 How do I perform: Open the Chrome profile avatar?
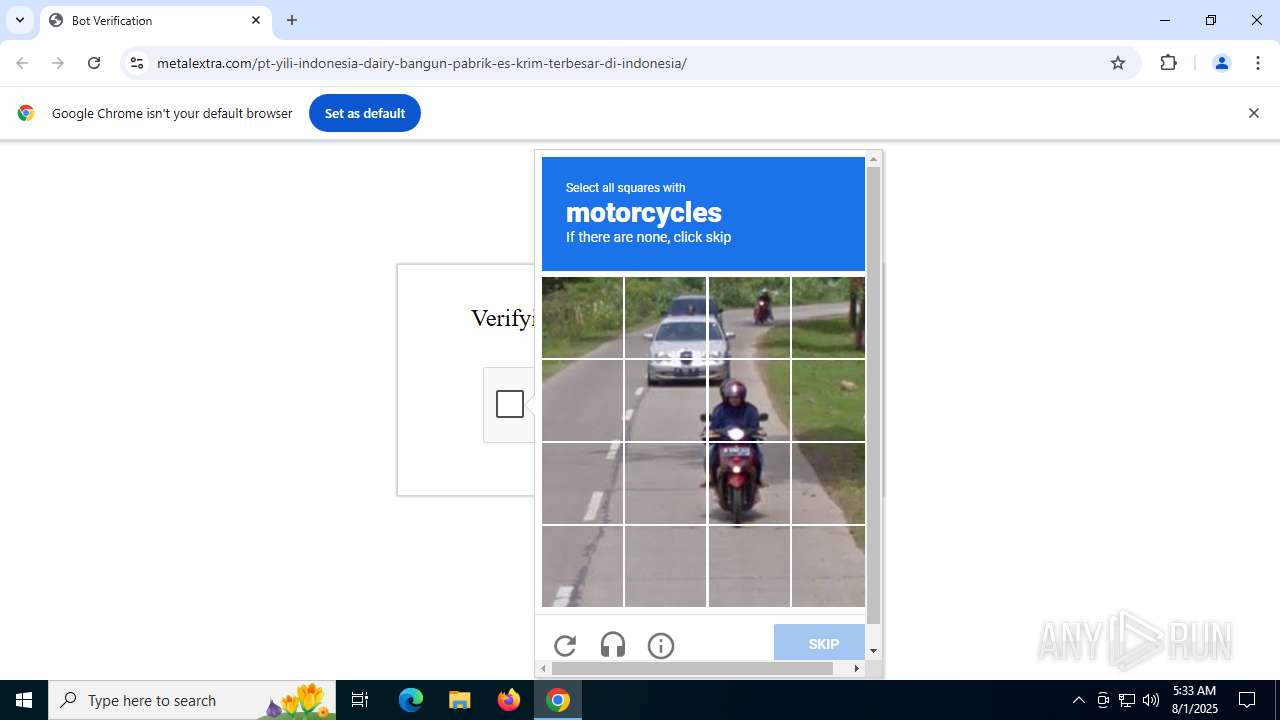pyautogui.click(x=1221, y=63)
